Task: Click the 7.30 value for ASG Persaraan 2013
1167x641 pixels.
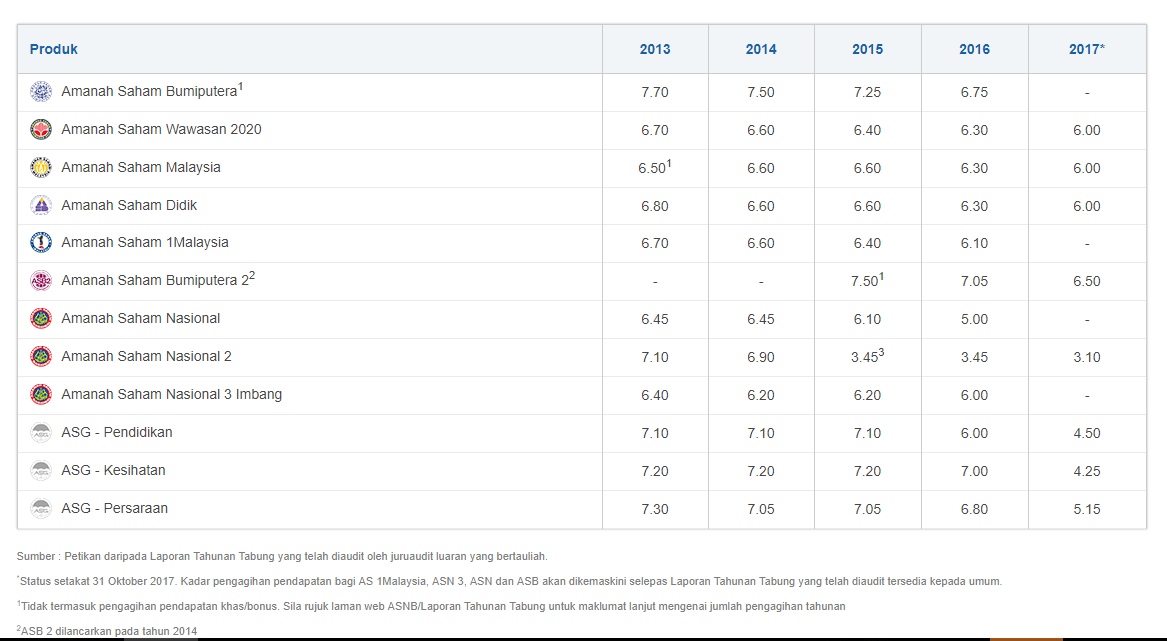Action: (655, 509)
